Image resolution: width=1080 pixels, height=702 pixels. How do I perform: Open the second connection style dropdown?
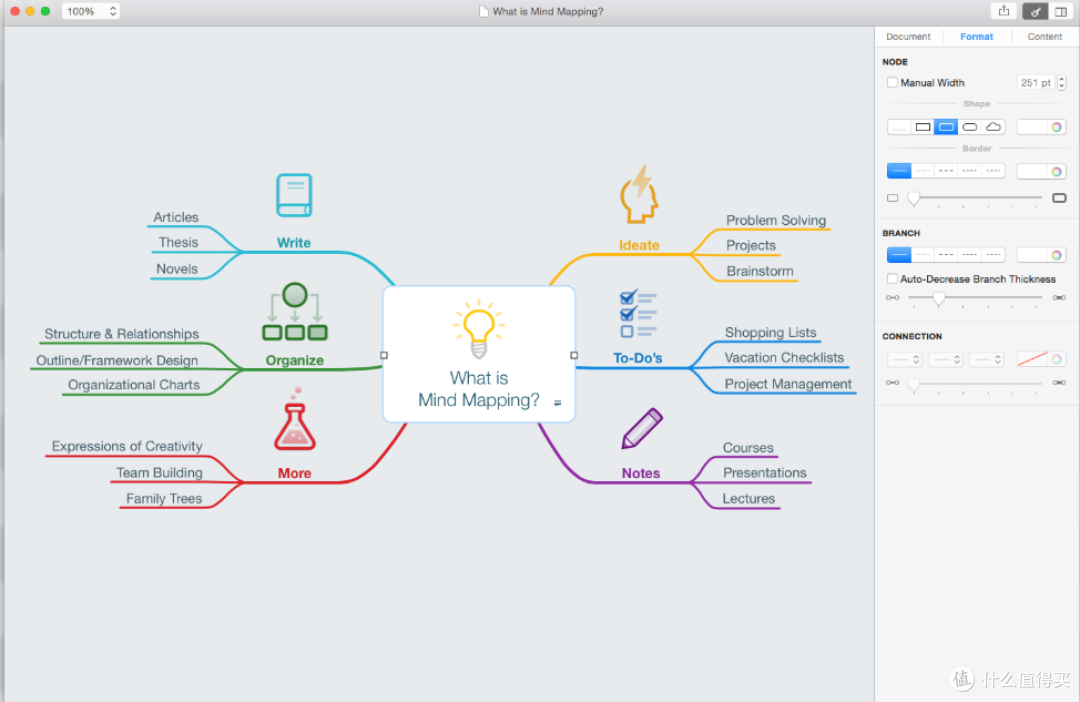click(x=946, y=360)
